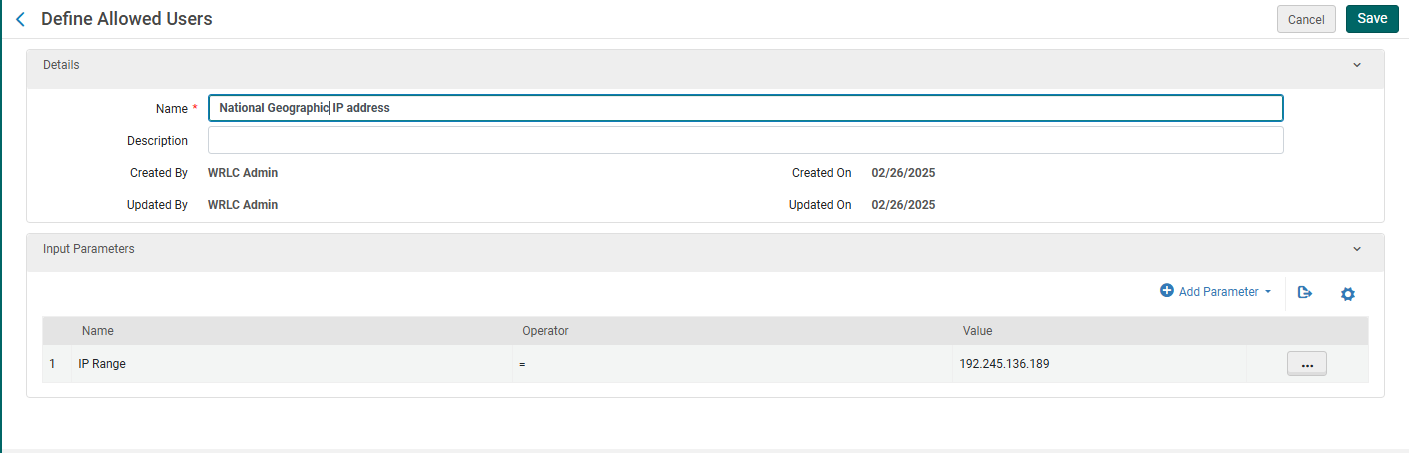
Task: Select the IP Range parameter row
Action: pyautogui.click(x=102, y=364)
